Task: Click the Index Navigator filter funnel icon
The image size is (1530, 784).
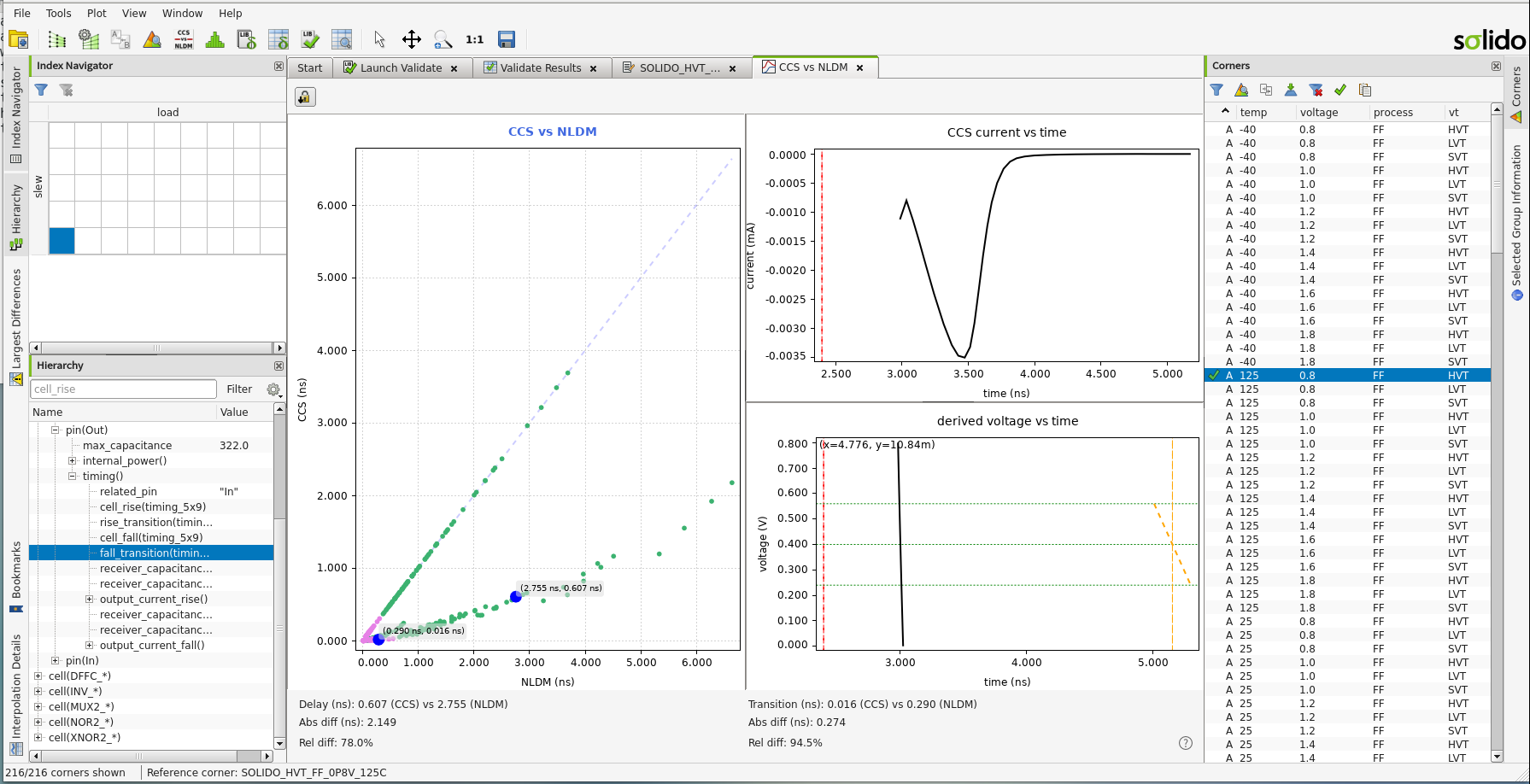Action: [x=41, y=90]
